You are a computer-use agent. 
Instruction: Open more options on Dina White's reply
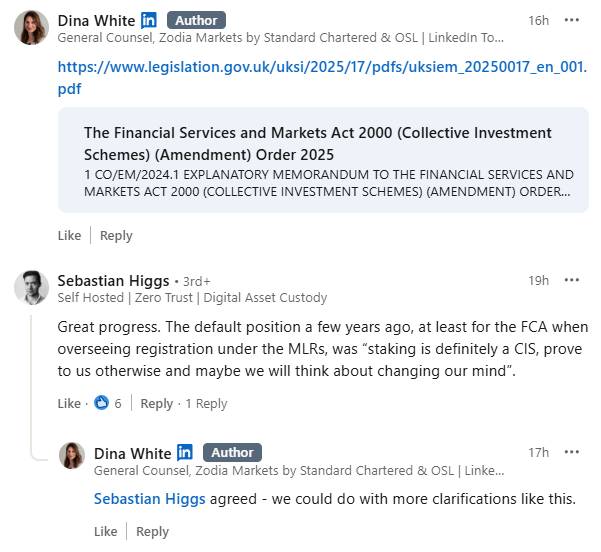coord(571,452)
